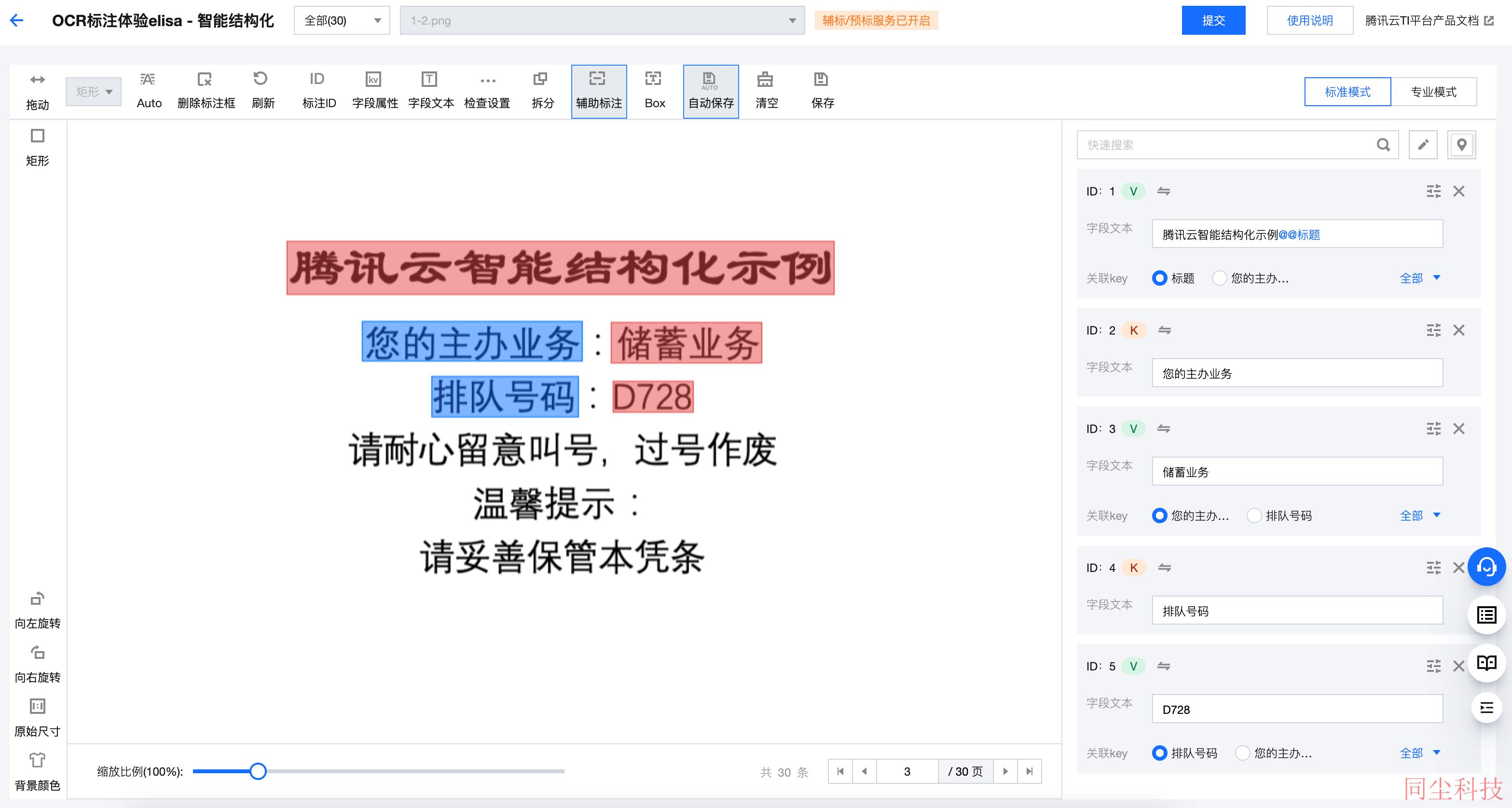Open the floating book documentation icon
Screen dimensions: 1512x808
1486,663
